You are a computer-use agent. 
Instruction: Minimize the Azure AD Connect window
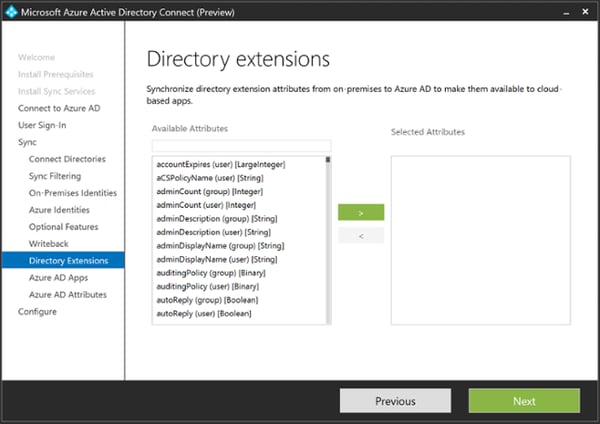(566, 12)
